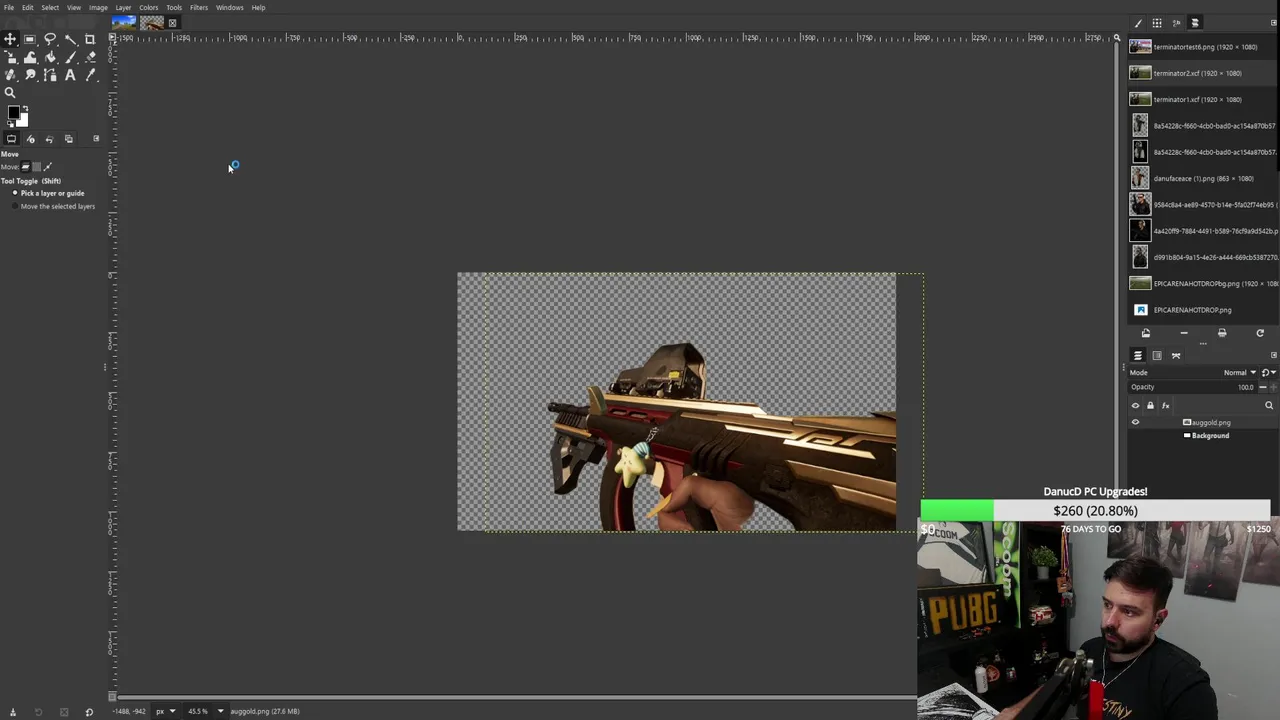Open the Edit menu
This screenshot has height=720, width=1280.
pos(28,7)
